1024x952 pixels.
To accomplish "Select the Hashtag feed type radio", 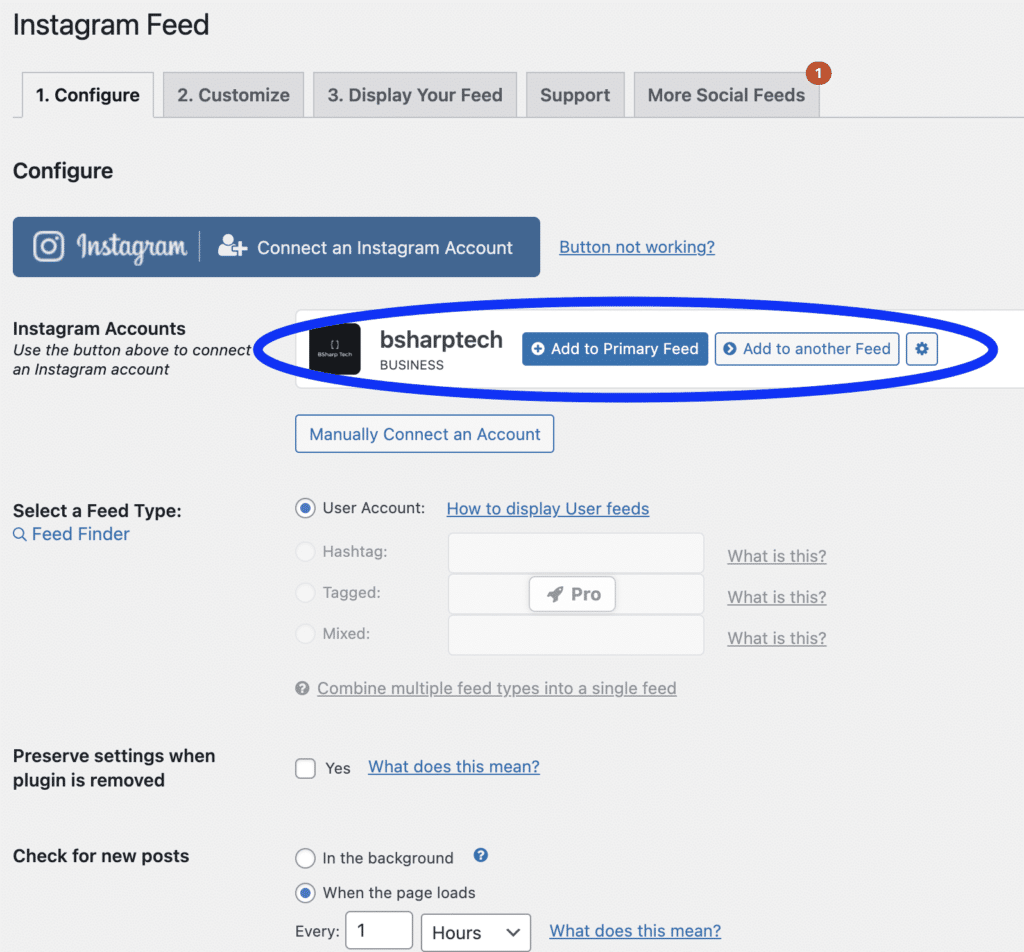I will coord(305,552).
